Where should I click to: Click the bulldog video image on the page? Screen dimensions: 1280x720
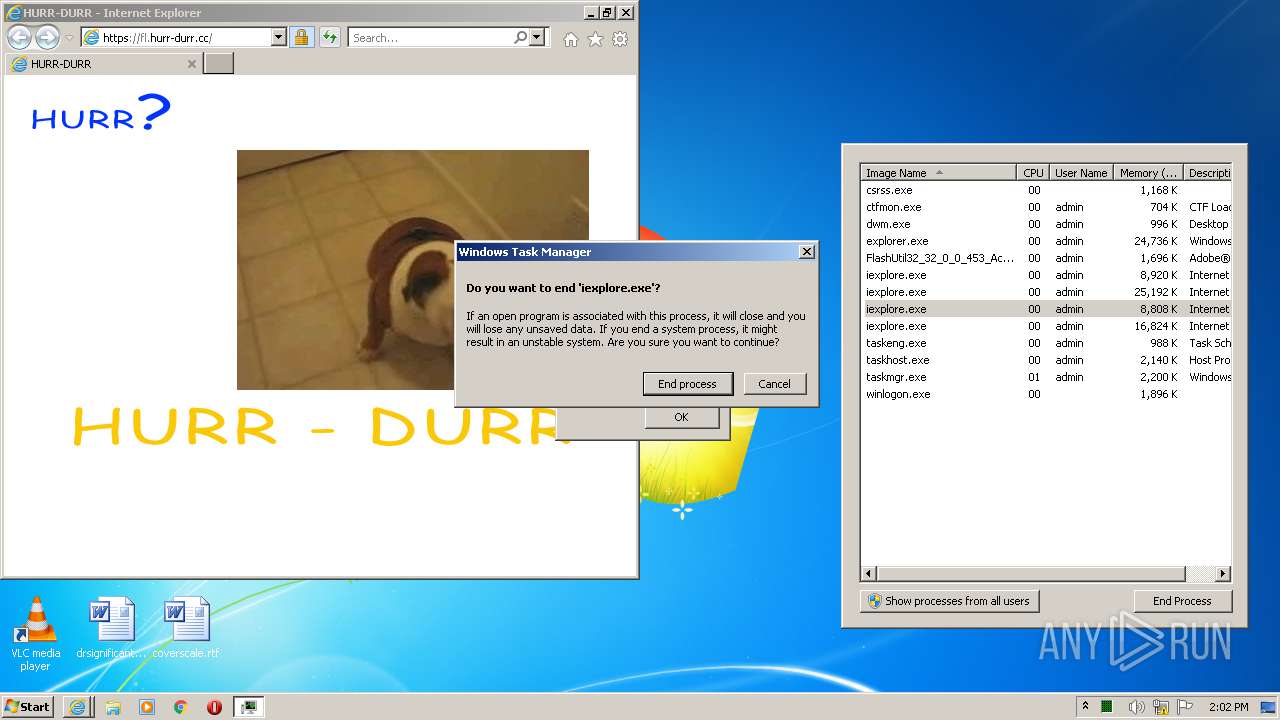pyautogui.click(x=412, y=269)
